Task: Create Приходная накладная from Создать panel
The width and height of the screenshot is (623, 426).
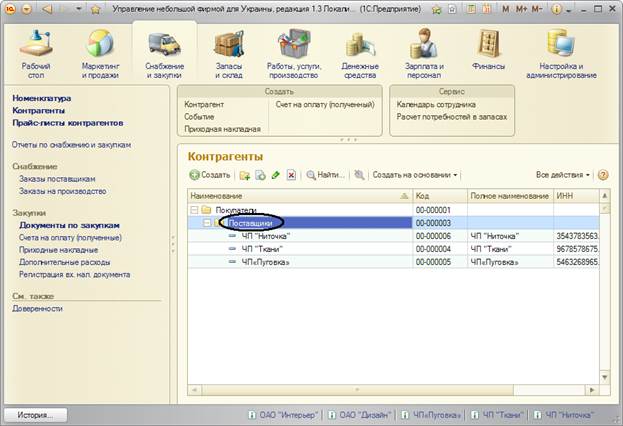Action: [x=222, y=129]
